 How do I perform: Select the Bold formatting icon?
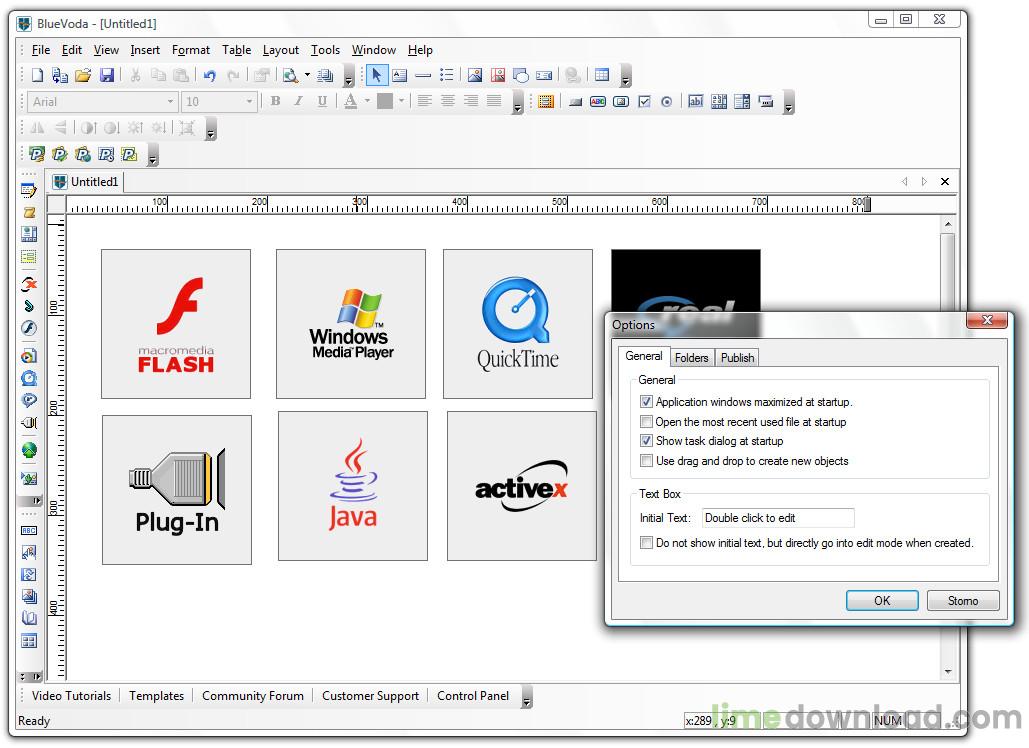[276, 100]
